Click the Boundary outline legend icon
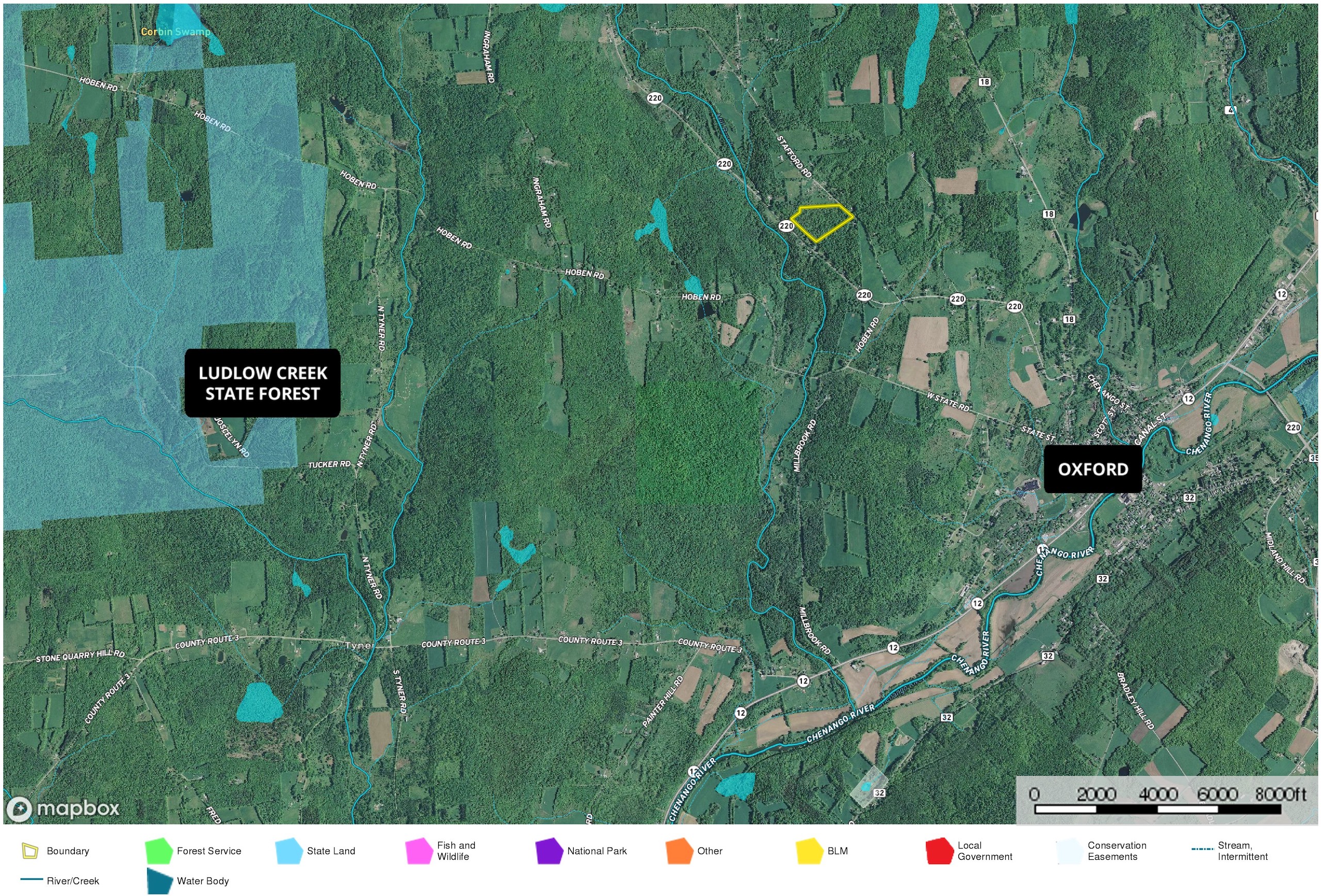The height and width of the screenshot is (896, 1321). (x=29, y=851)
